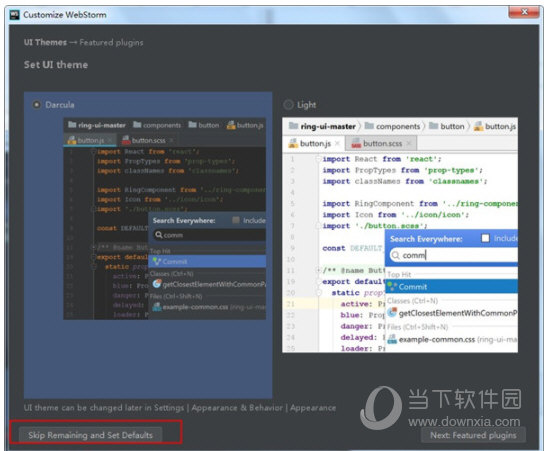Select the Darcula theme radio button

click(x=36, y=105)
